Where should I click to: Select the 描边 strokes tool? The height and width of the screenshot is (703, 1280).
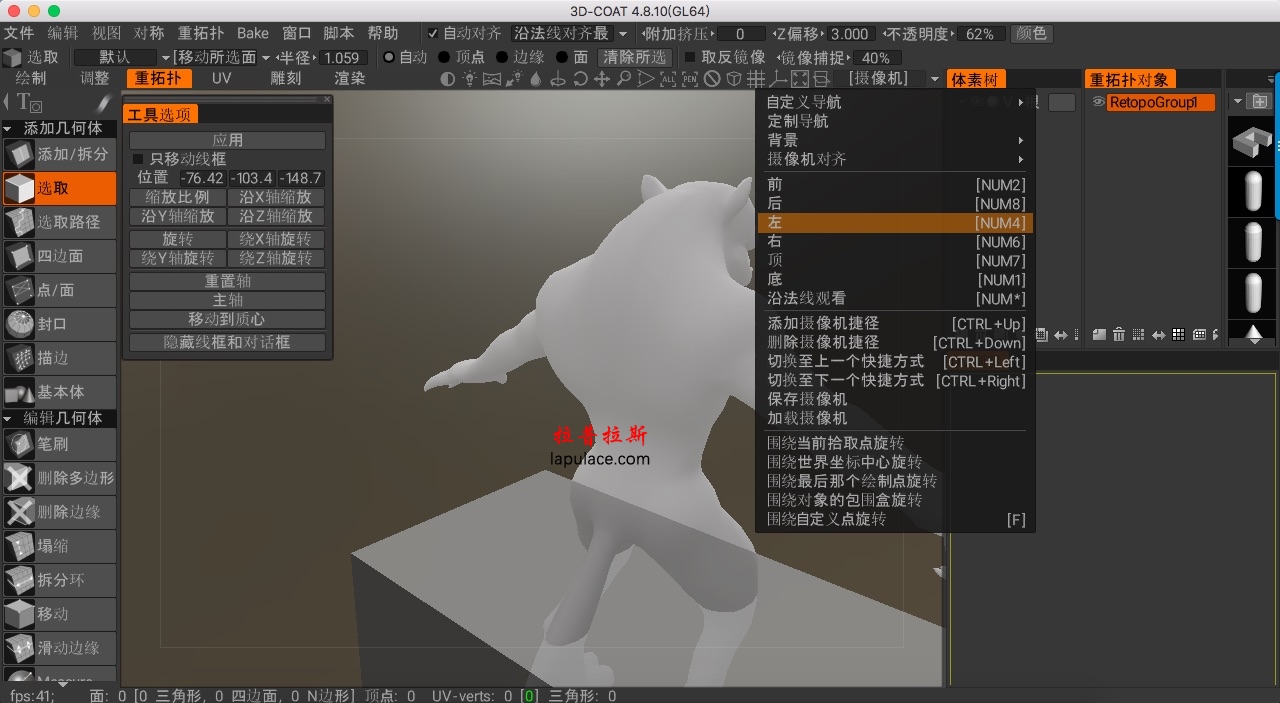(x=59, y=358)
